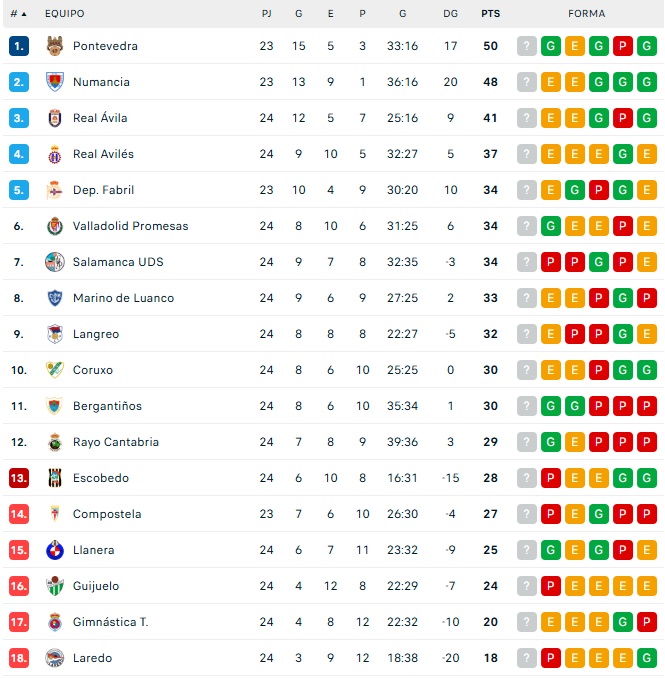Open the Rayo Cantabria team link
The height and width of the screenshot is (678, 665).
[115, 442]
